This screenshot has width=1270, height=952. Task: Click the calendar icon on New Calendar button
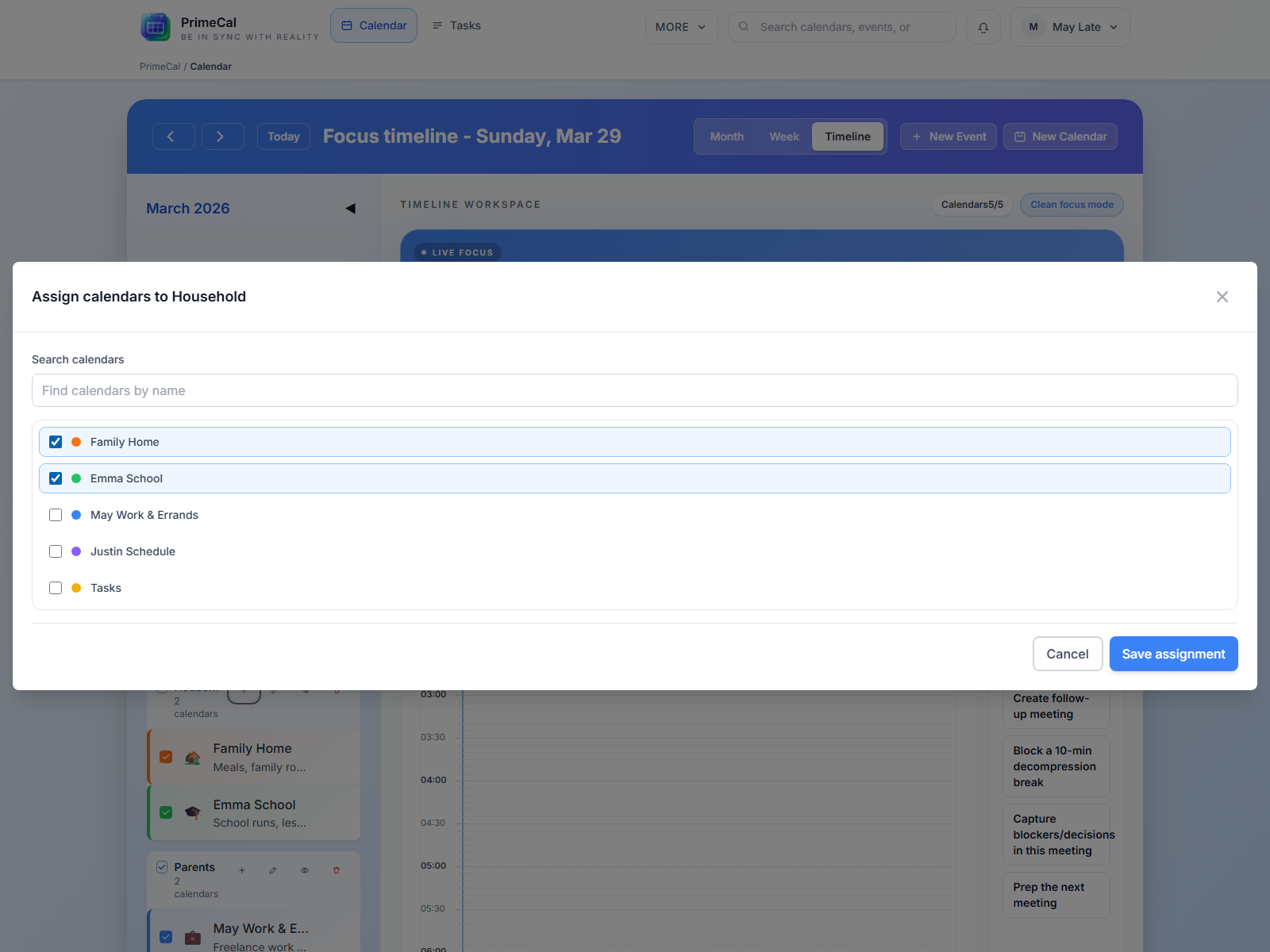click(1019, 136)
